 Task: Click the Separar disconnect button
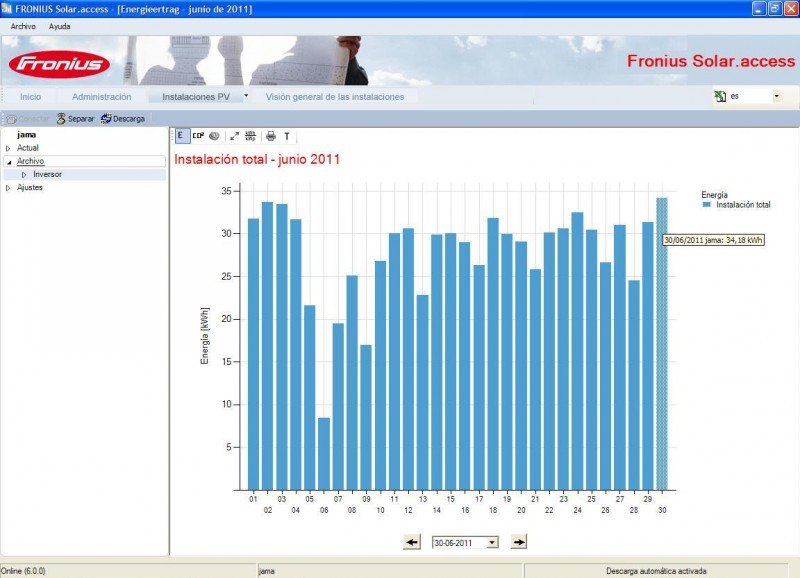point(75,119)
